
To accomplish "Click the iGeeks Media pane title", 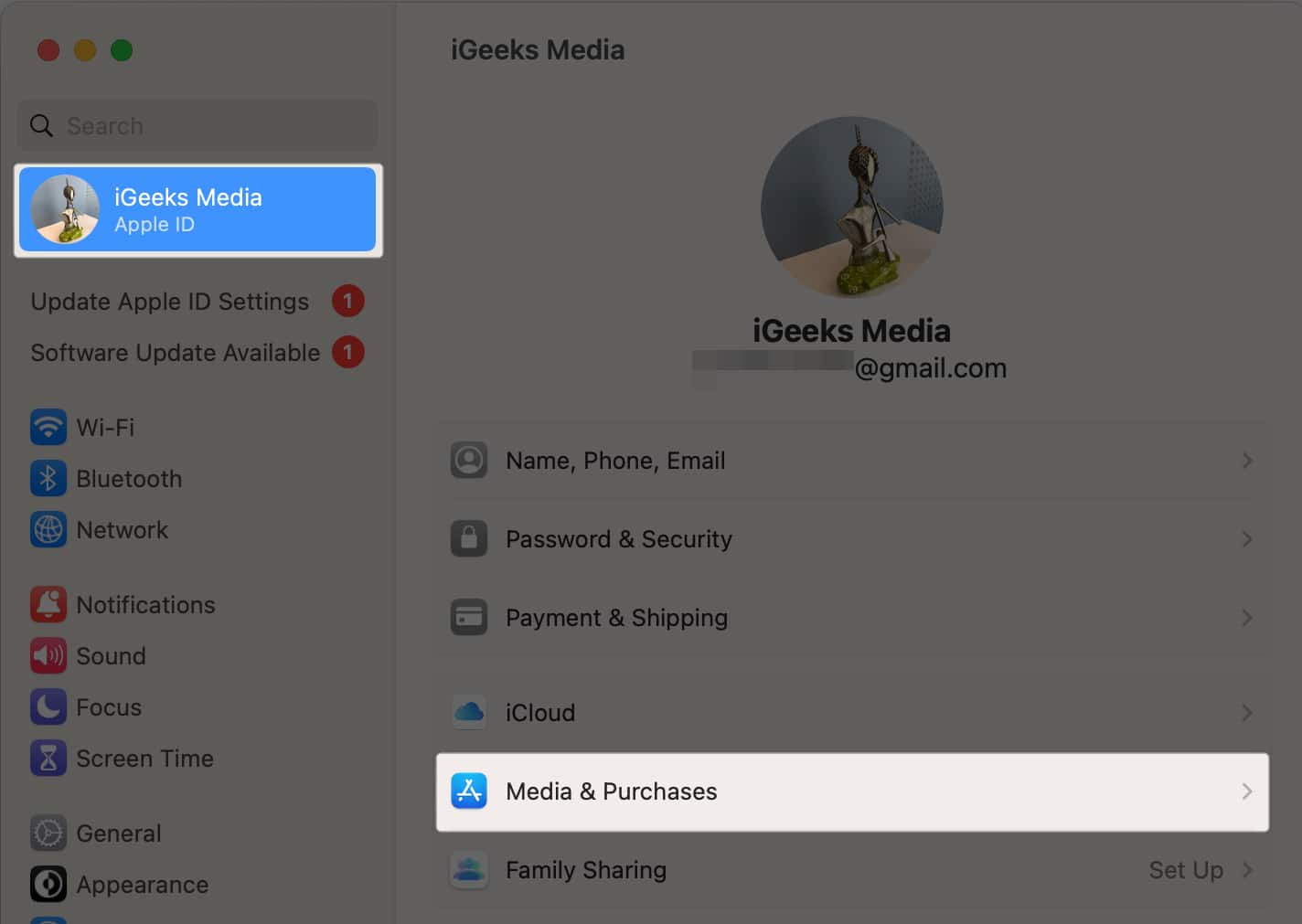I will click(x=538, y=49).
